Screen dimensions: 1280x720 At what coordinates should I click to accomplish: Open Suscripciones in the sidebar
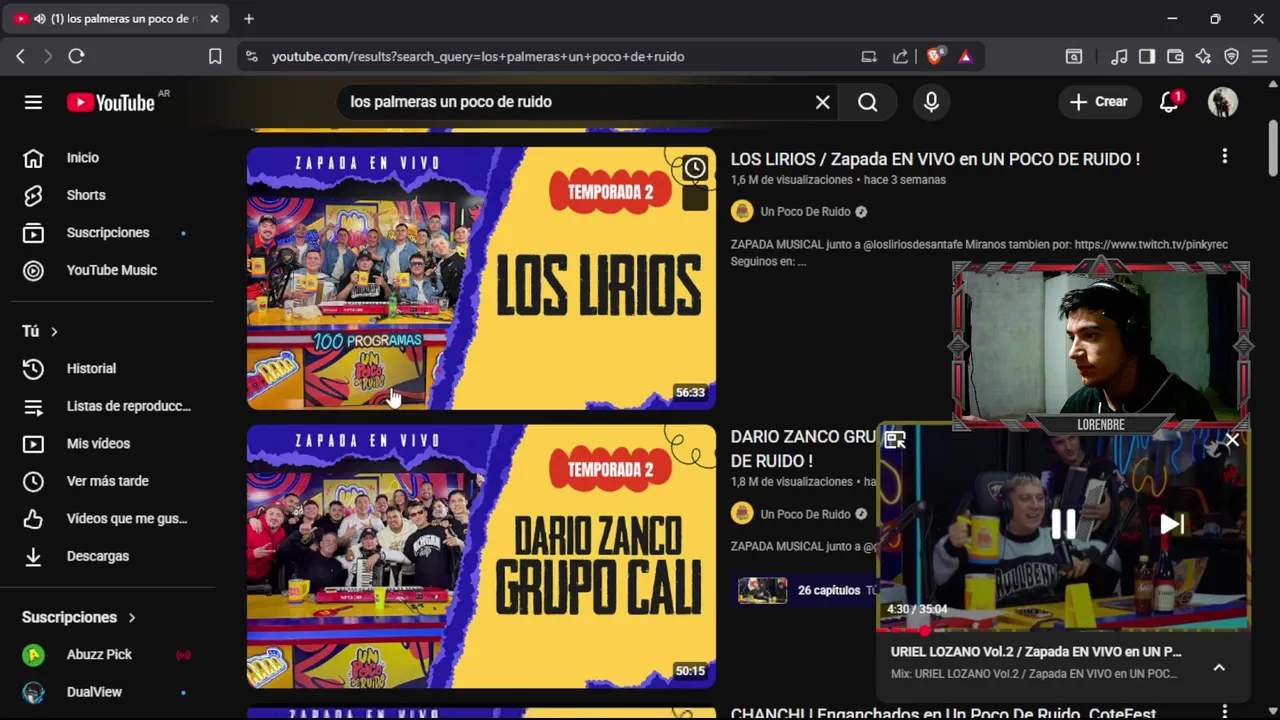(108, 232)
